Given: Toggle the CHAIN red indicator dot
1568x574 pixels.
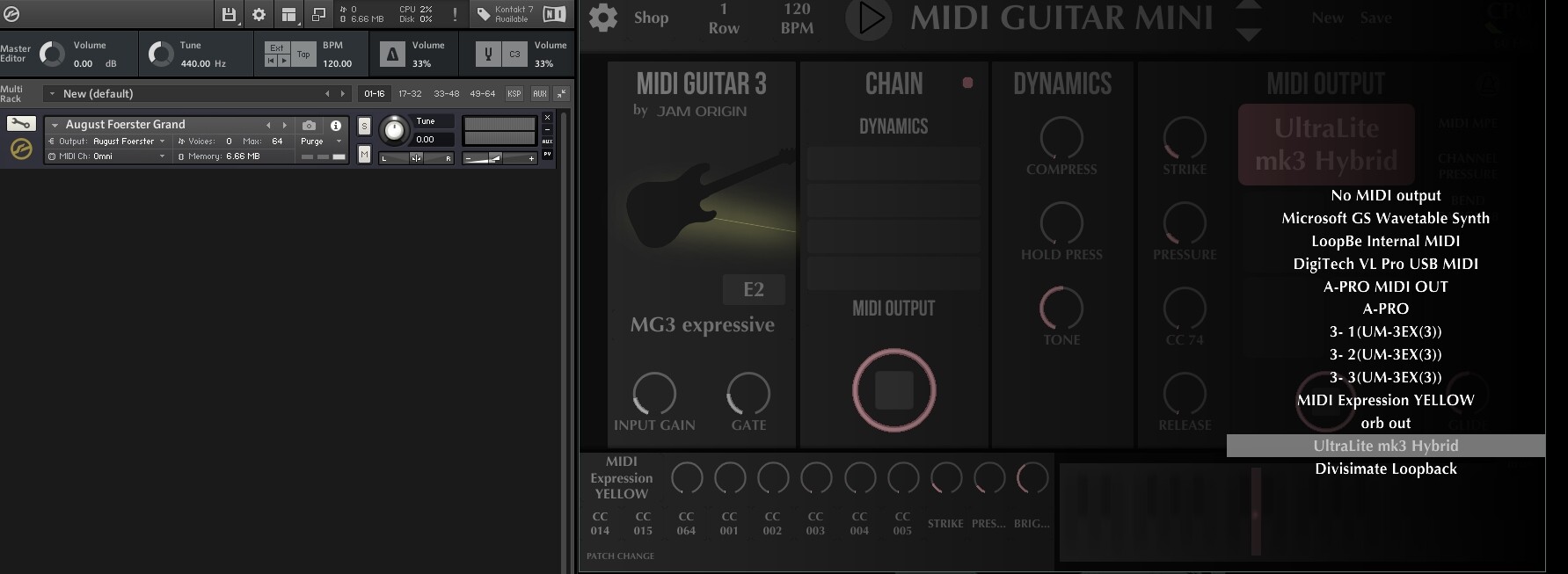Looking at the screenshot, I should pos(967,83).
